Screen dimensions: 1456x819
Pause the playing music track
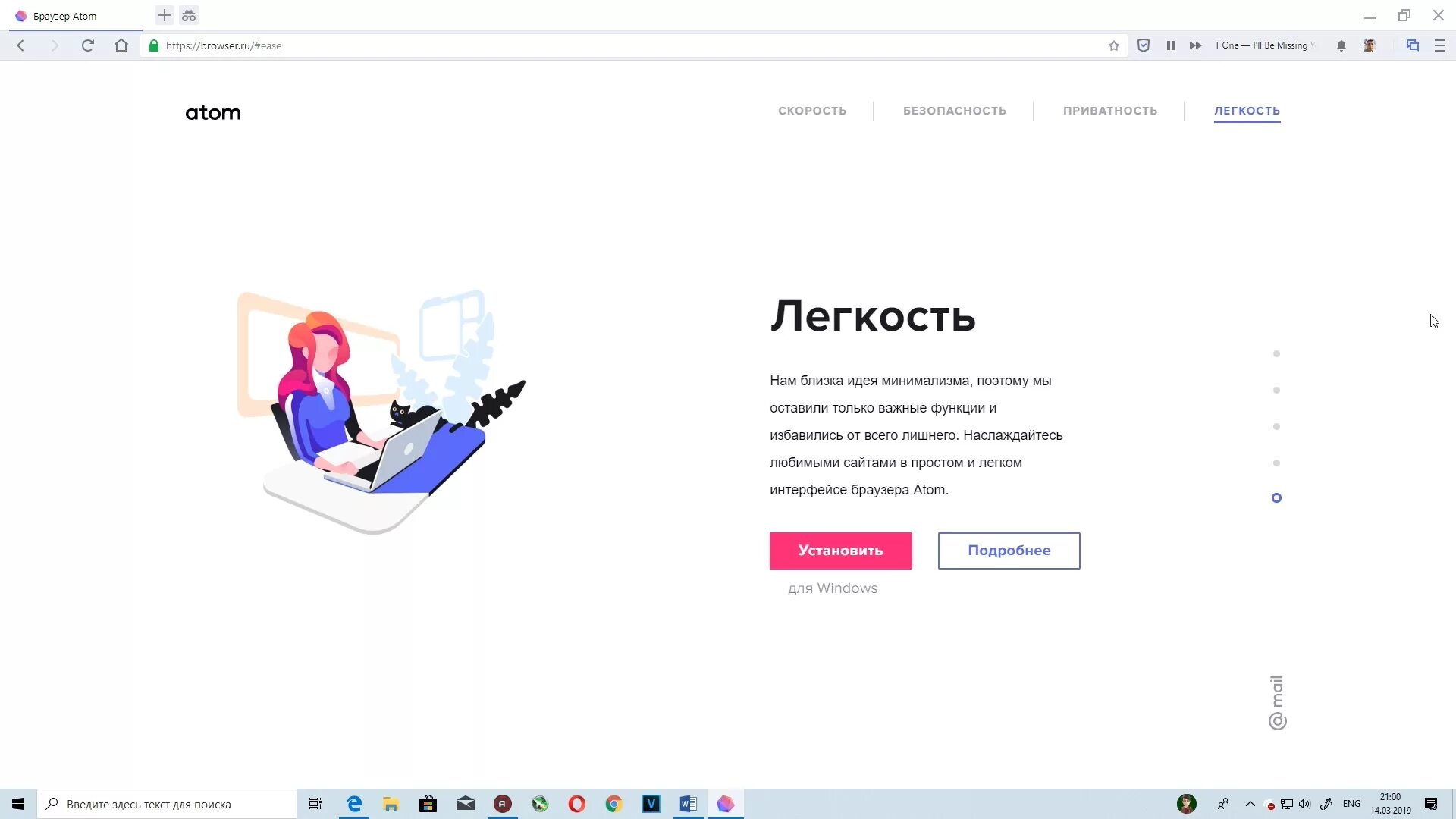click(x=1170, y=45)
